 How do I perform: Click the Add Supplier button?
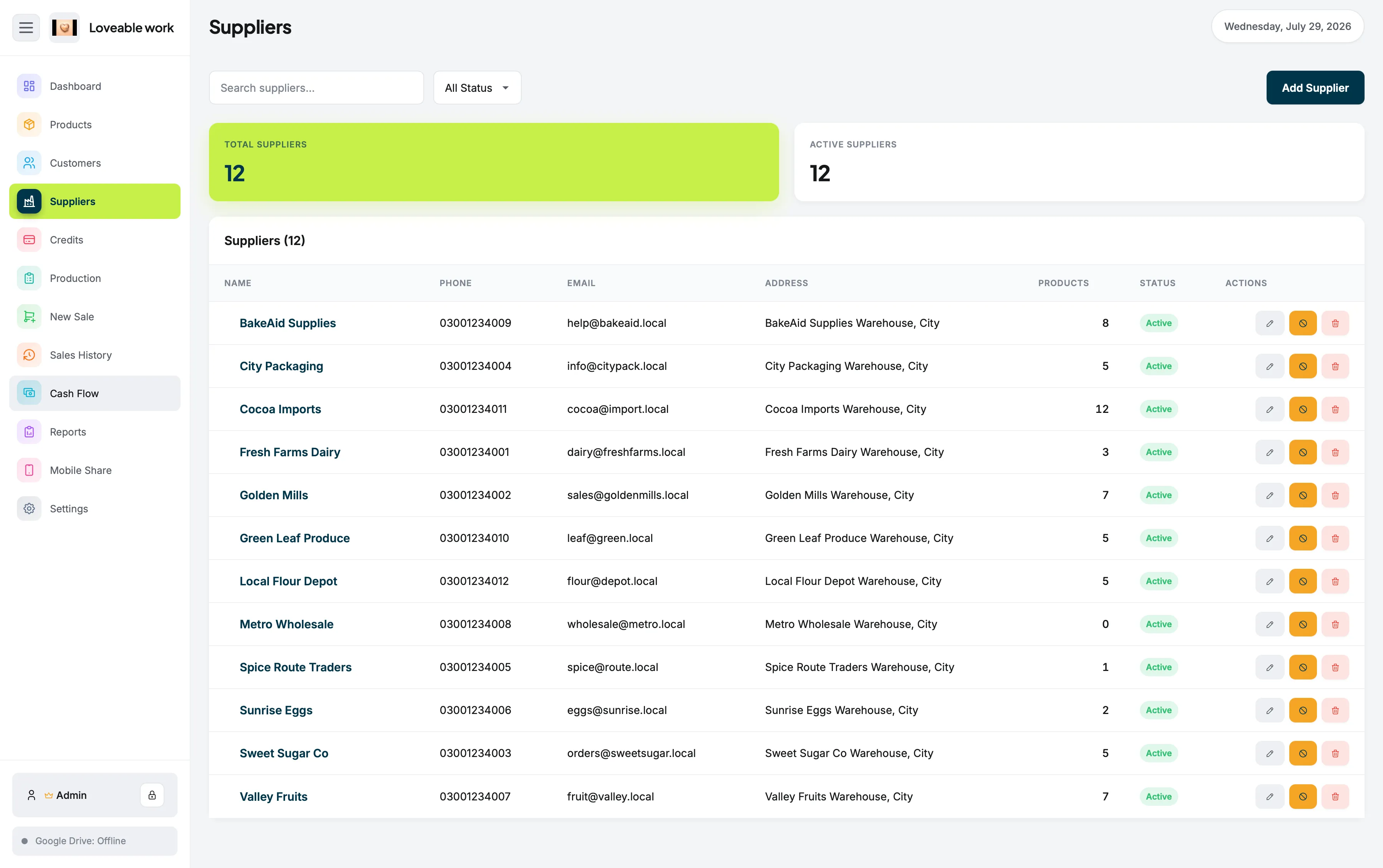point(1315,88)
